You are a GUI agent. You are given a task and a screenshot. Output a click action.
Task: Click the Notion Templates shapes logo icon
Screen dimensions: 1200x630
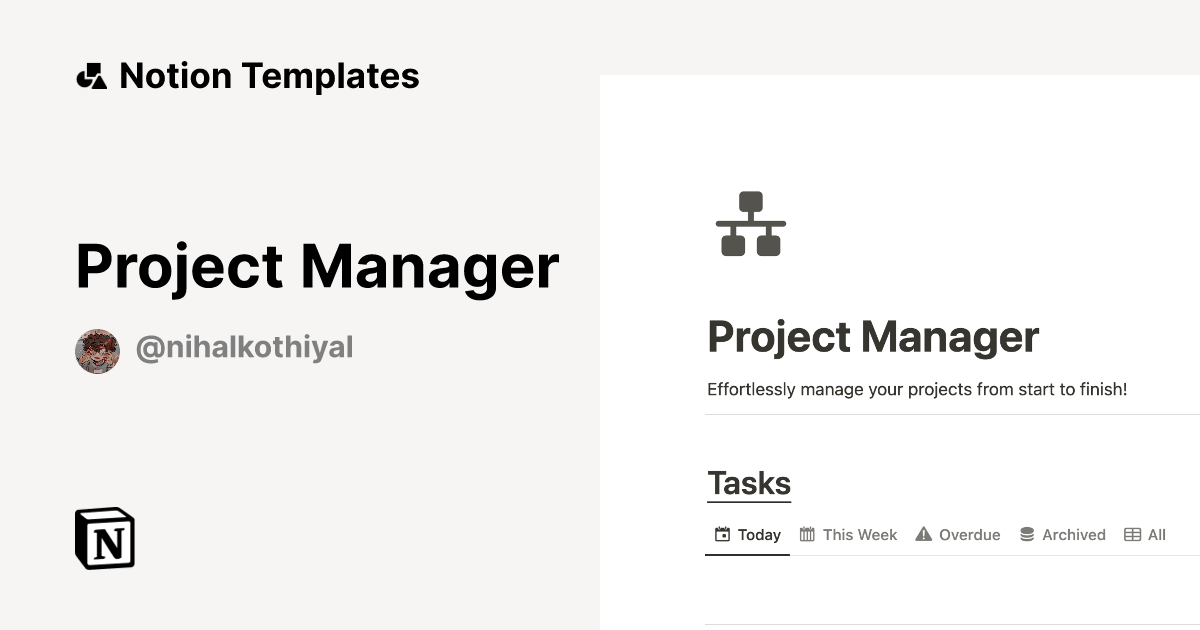[x=91, y=76]
